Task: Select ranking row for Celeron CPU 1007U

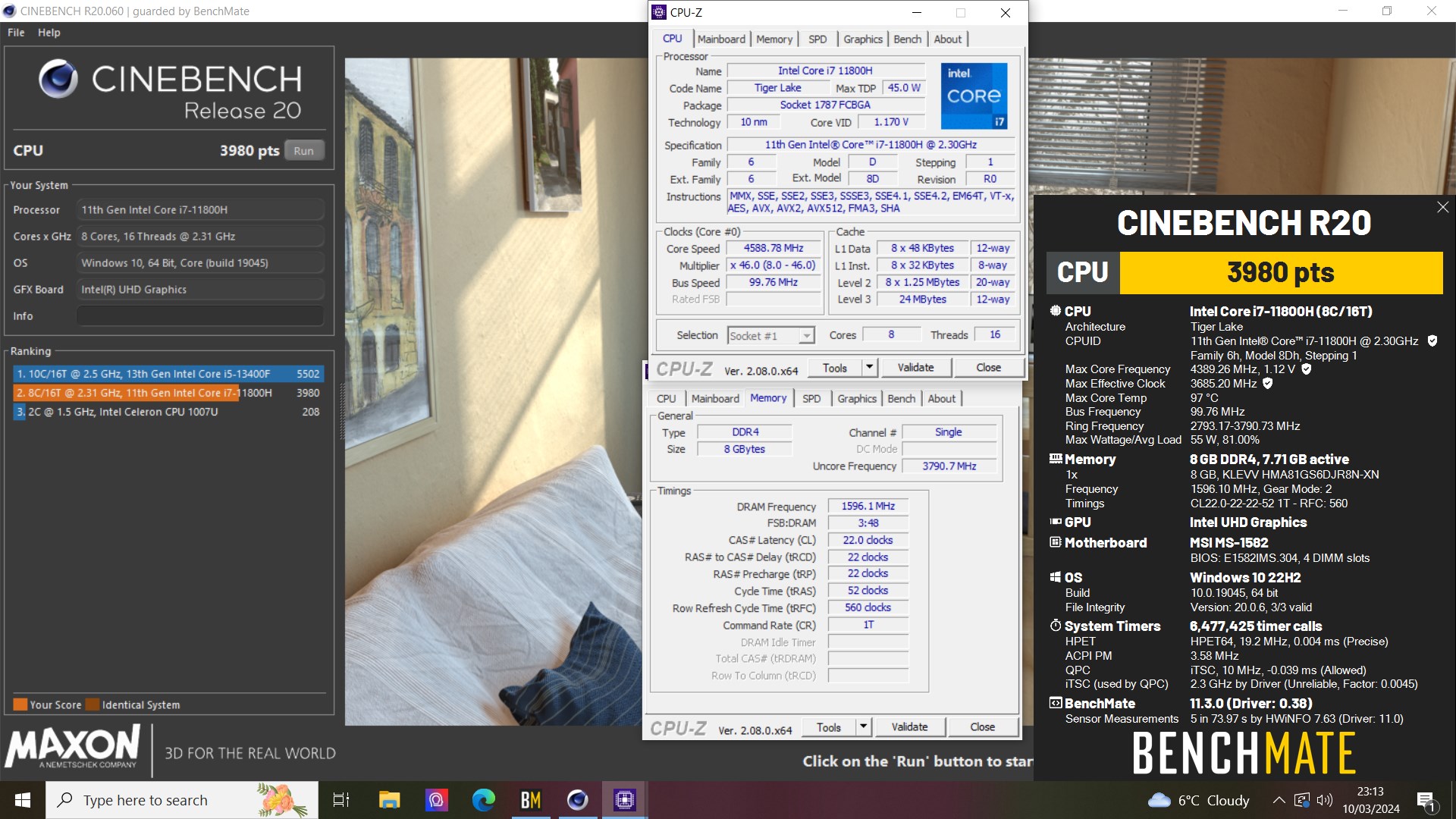Action: pos(168,412)
